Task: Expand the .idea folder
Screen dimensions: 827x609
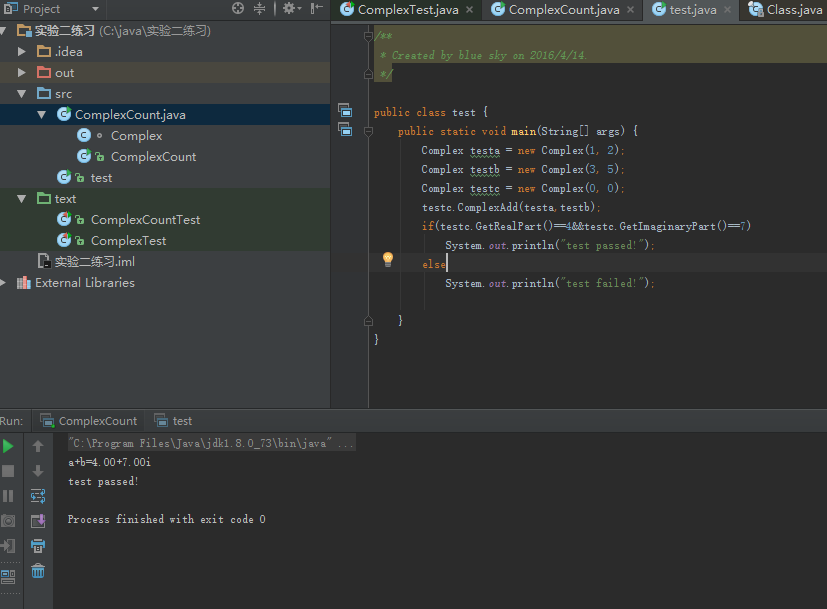Action: click(22, 51)
